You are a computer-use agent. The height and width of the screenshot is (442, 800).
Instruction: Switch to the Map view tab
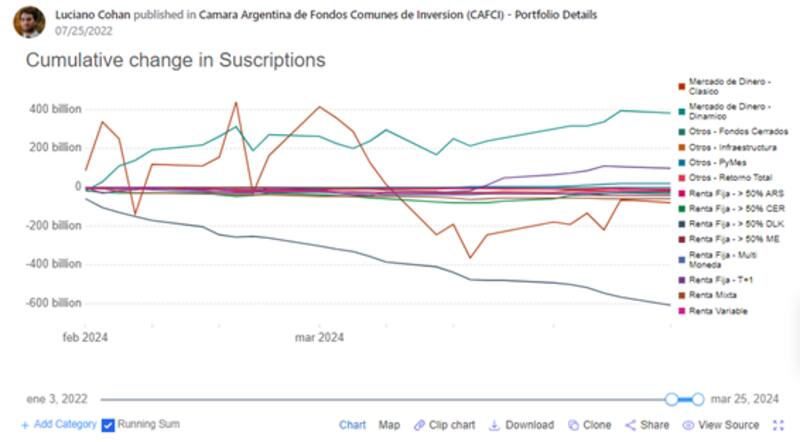pyautogui.click(x=389, y=425)
